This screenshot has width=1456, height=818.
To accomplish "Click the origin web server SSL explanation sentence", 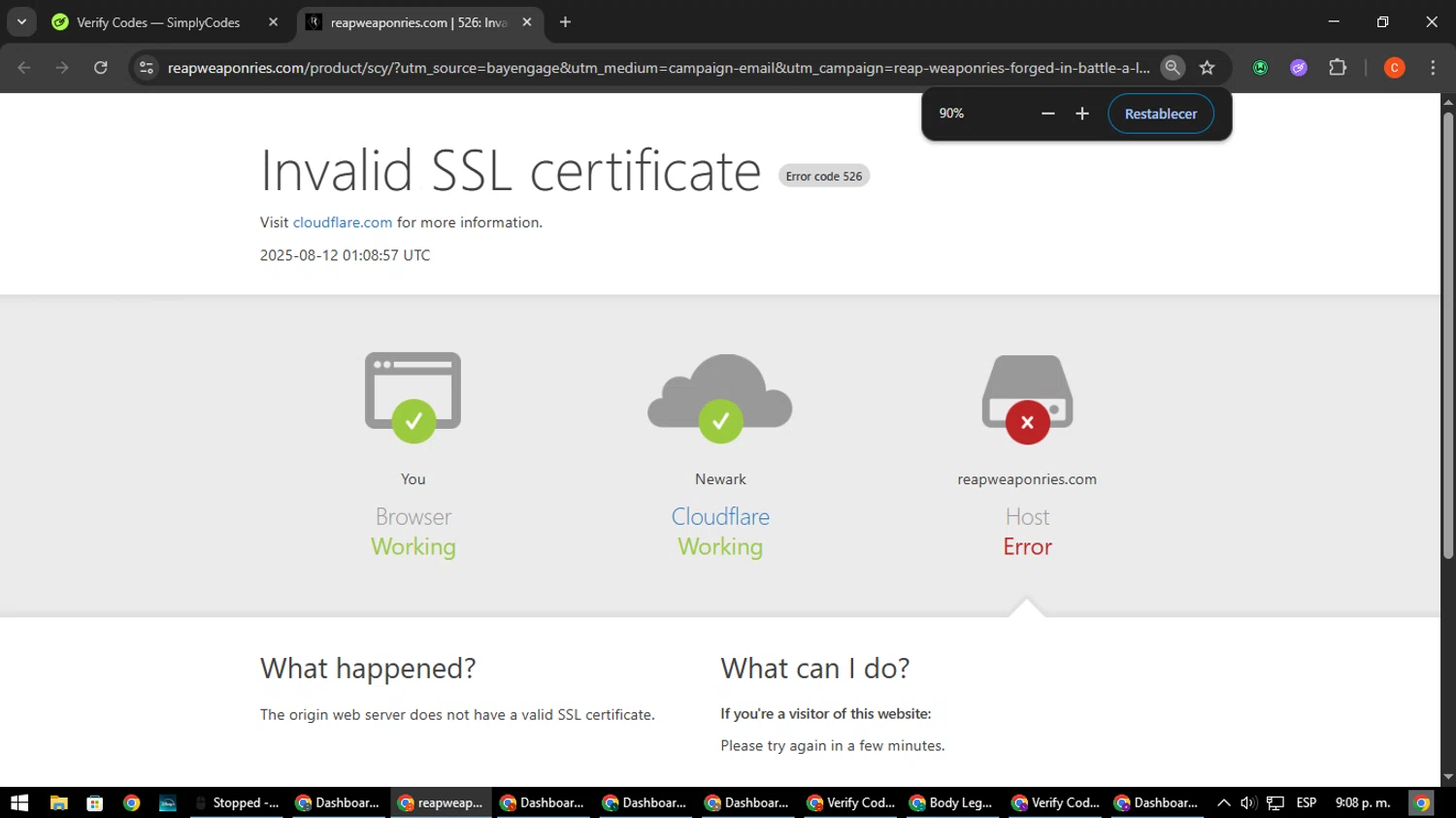I will point(457,715).
